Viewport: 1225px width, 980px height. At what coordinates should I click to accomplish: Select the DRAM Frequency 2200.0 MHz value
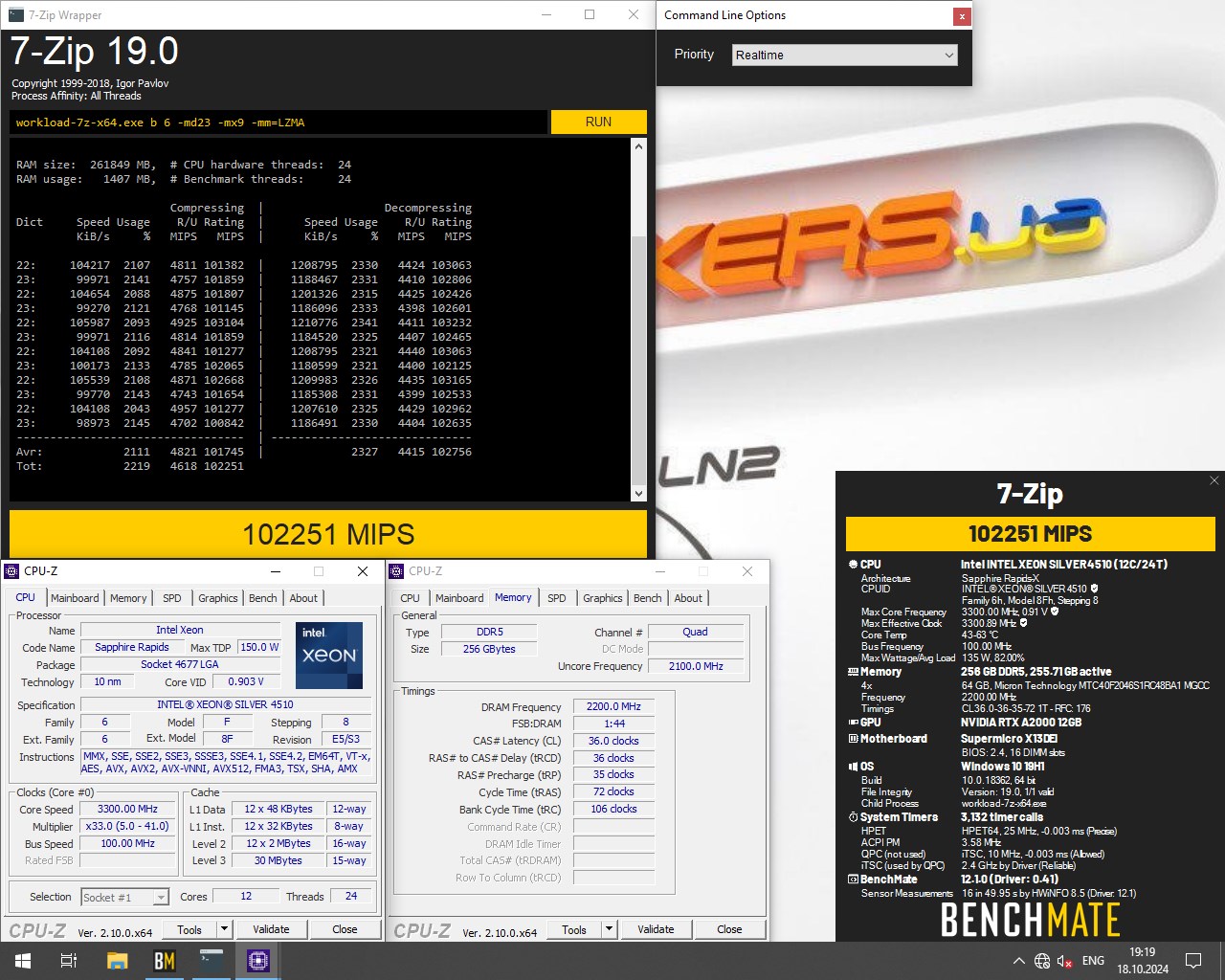(613, 706)
